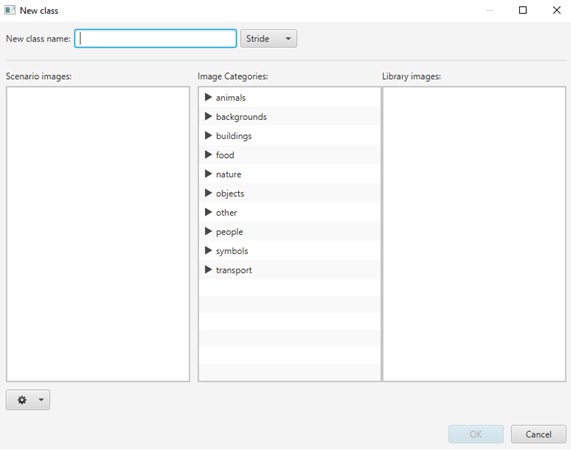
Task: Maximize the New class window
Action: tap(523, 10)
